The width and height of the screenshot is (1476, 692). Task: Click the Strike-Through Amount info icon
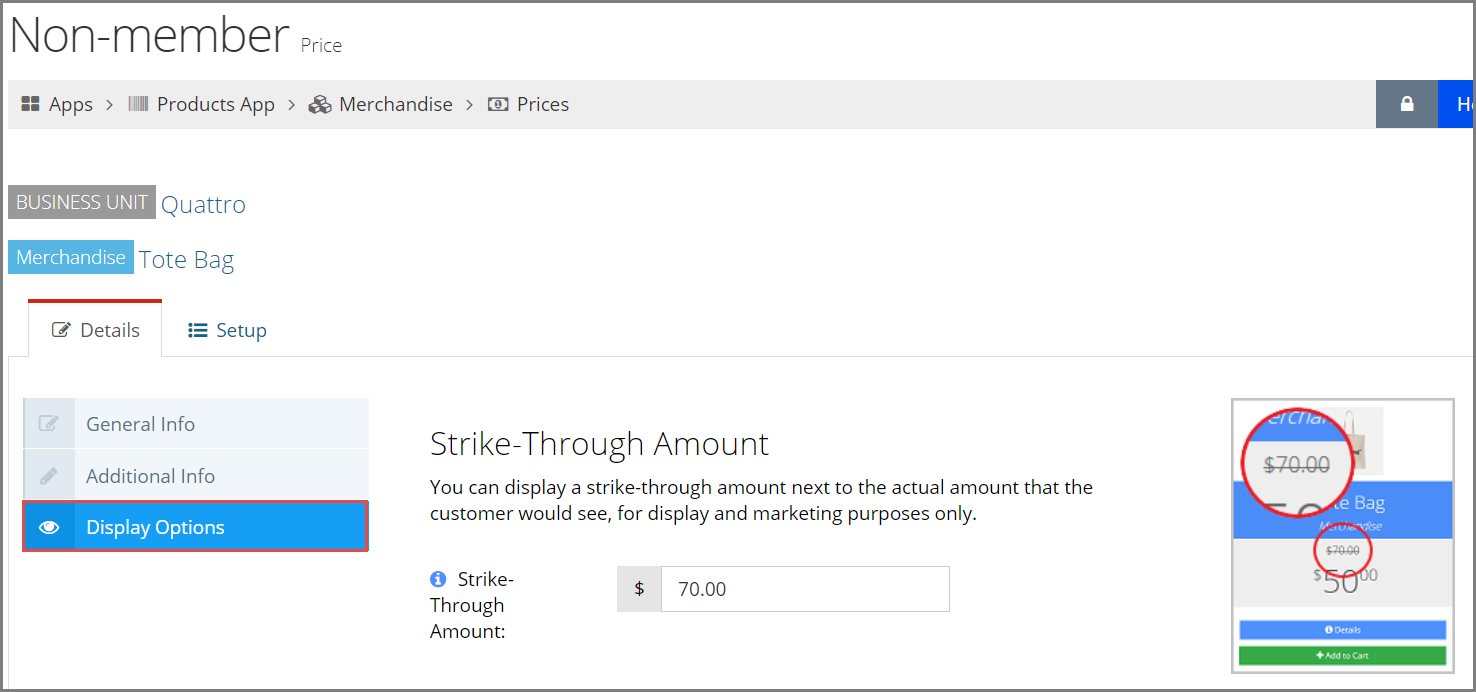pos(438,579)
